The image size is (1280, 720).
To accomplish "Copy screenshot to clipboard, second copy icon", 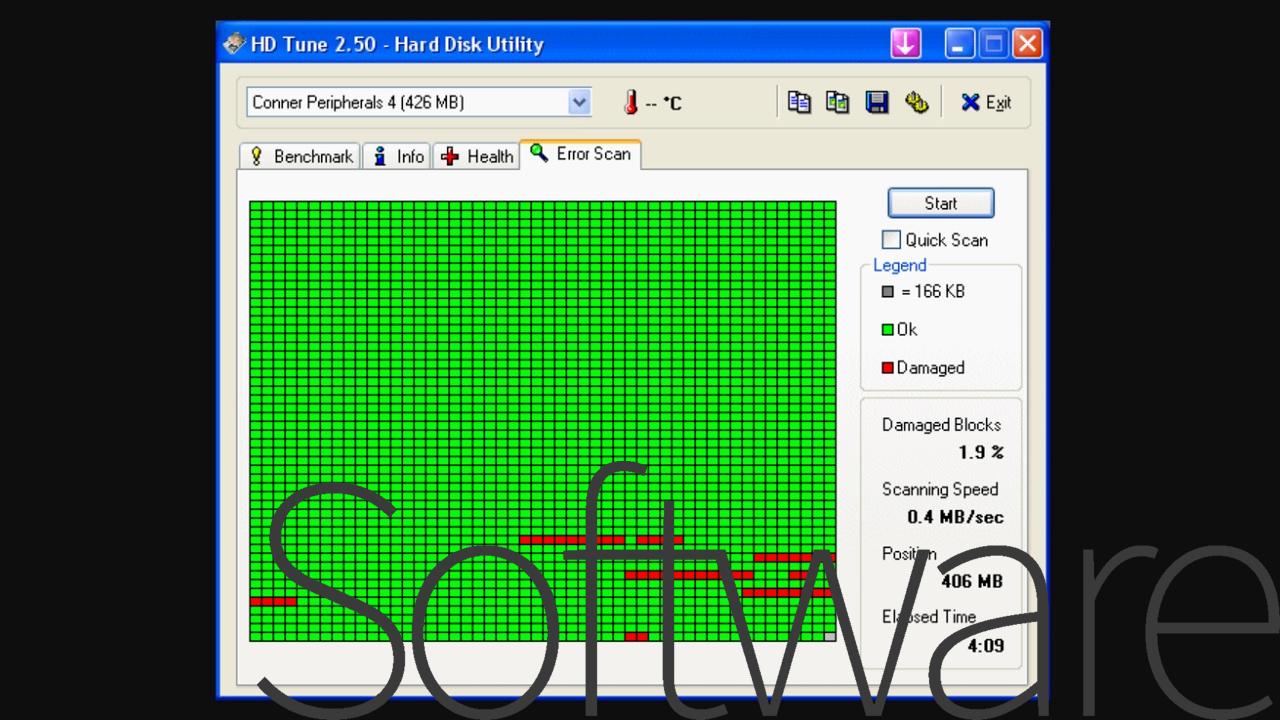I will [x=838, y=102].
